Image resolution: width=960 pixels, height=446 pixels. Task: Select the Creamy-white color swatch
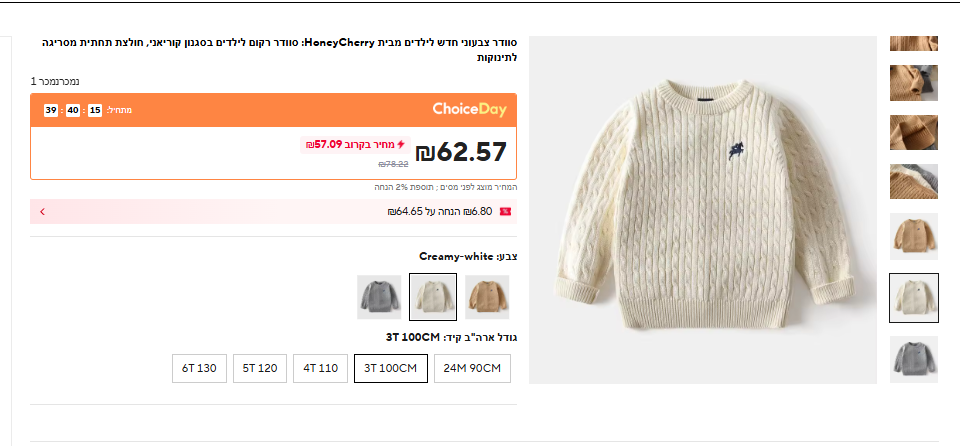pos(433,297)
